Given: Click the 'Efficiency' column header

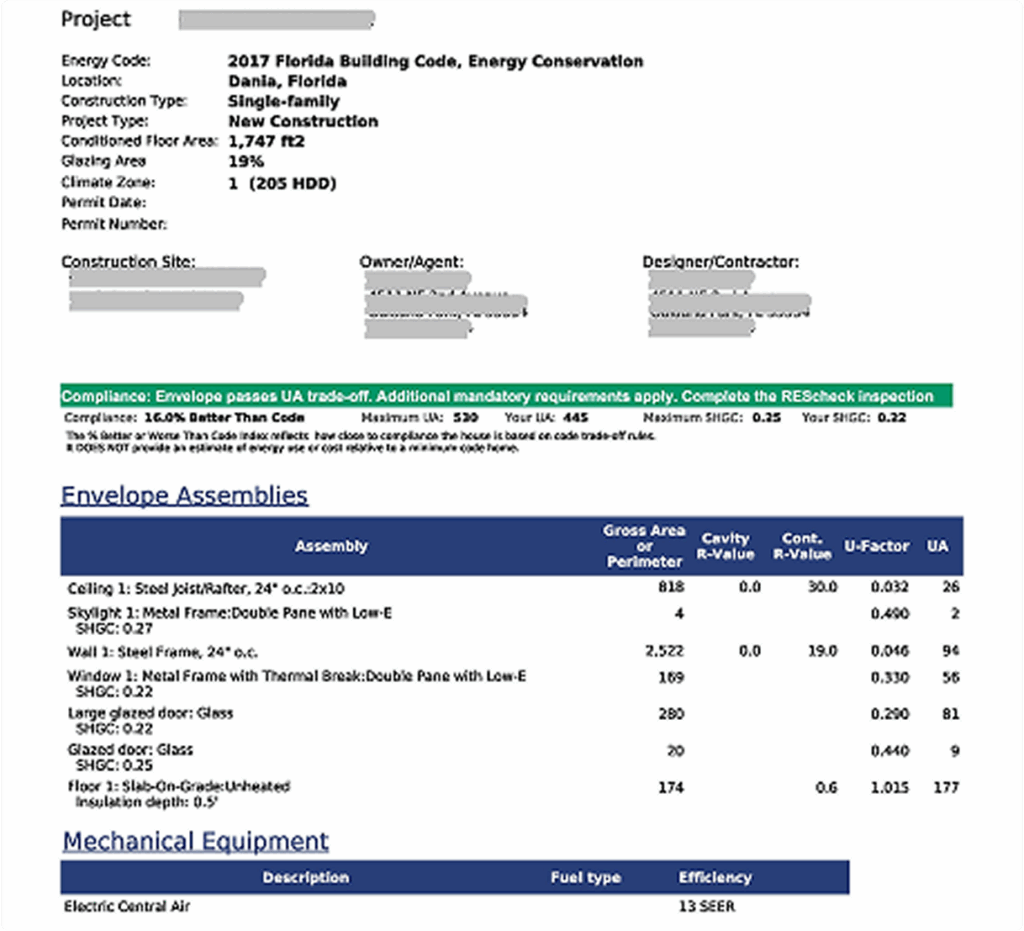Looking at the screenshot, I should 715,877.
